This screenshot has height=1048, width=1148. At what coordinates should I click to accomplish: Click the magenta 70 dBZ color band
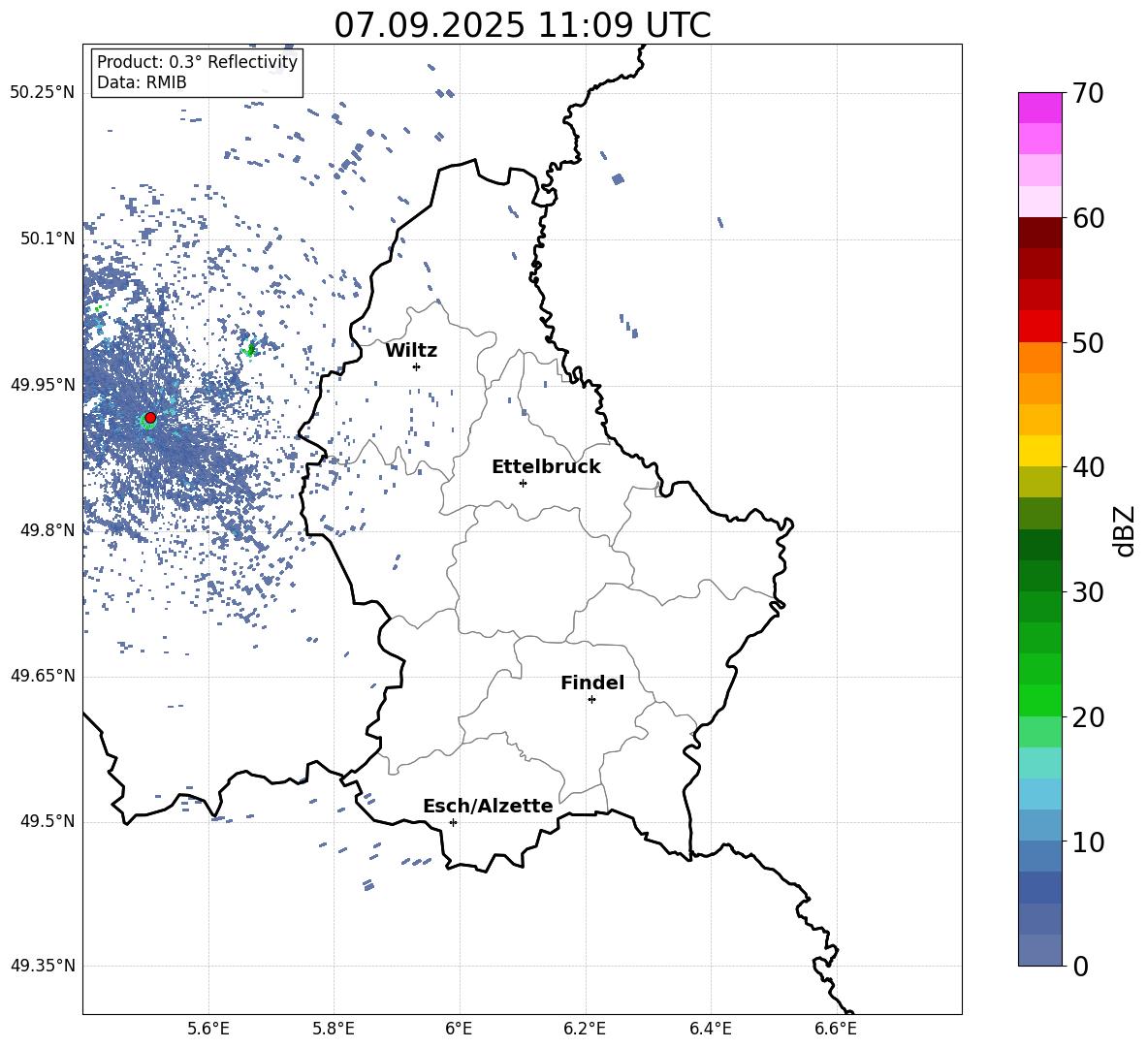point(1040,108)
